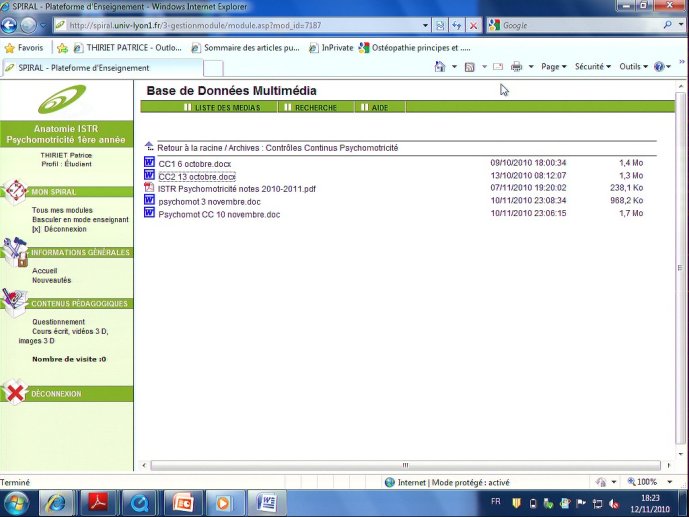Open Microsoft Word from the taskbar
689x517 pixels.
pos(267,503)
